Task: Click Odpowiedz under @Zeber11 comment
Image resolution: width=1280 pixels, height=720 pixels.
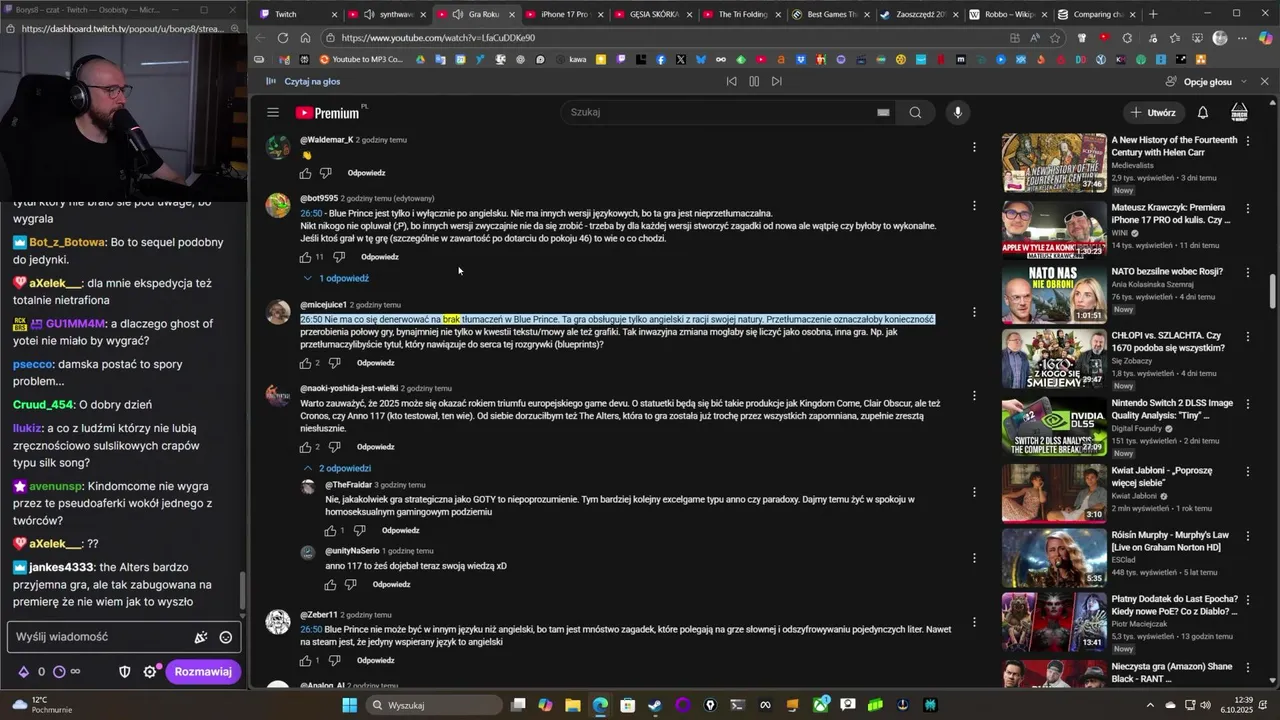Action: (x=375, y=661)
